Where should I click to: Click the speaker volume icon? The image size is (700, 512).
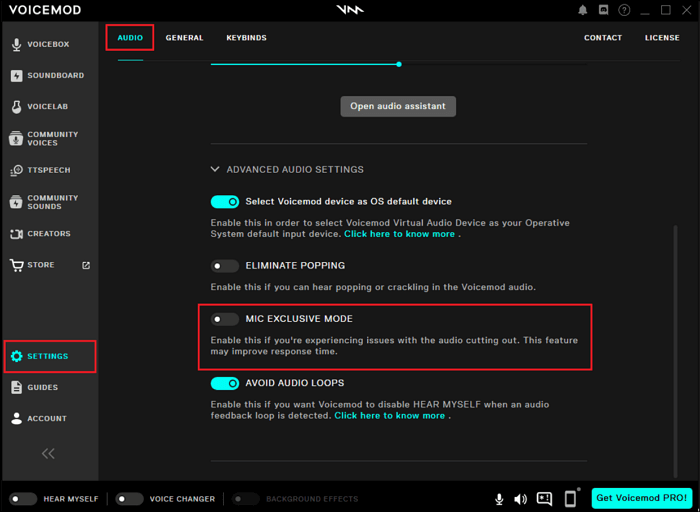520,499
